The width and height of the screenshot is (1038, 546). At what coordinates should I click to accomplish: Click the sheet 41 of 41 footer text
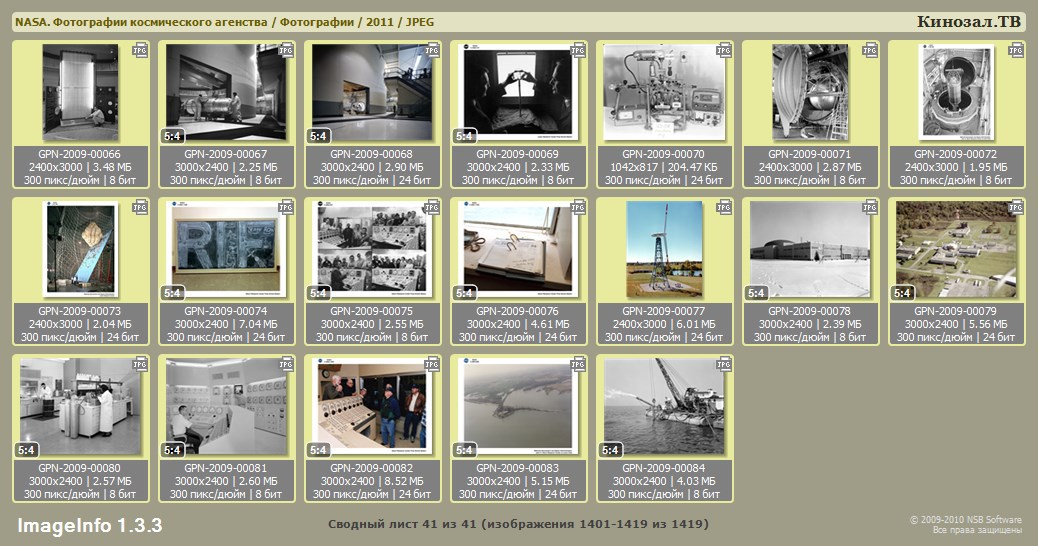point(518,525)
